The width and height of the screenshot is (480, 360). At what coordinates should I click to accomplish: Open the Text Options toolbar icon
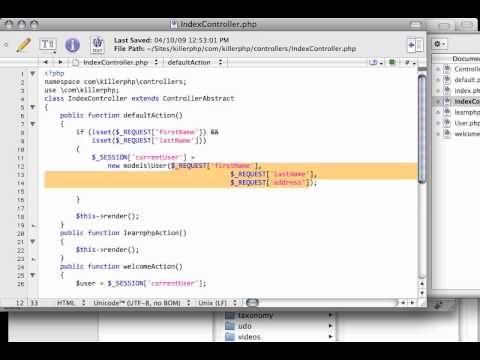click(48, 45)
